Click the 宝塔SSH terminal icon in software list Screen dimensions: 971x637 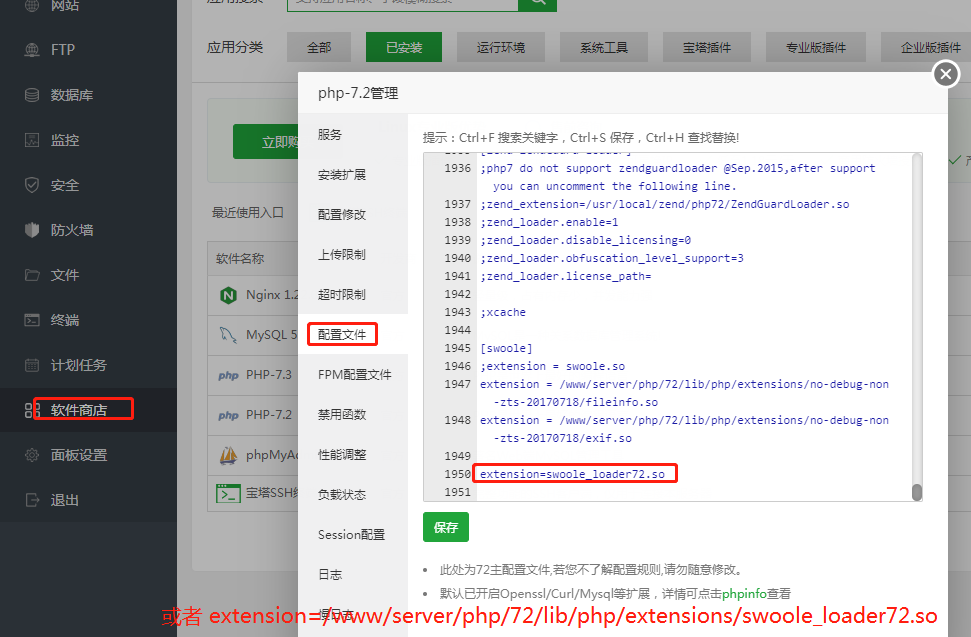(229, 493)
